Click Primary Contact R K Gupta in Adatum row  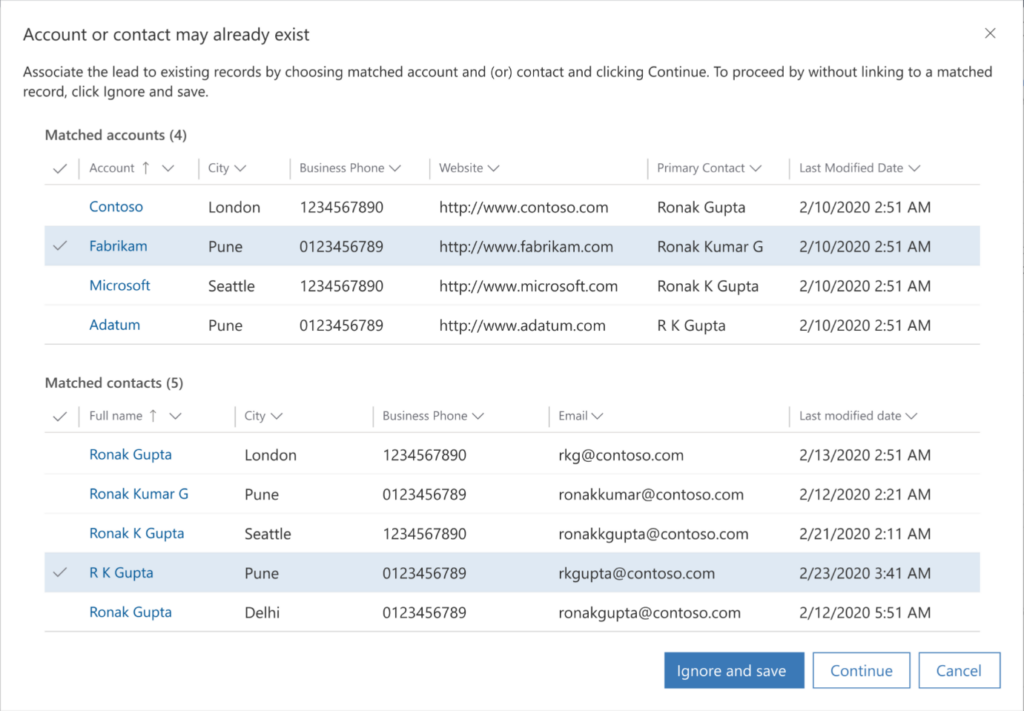click(x=691, y=325)
